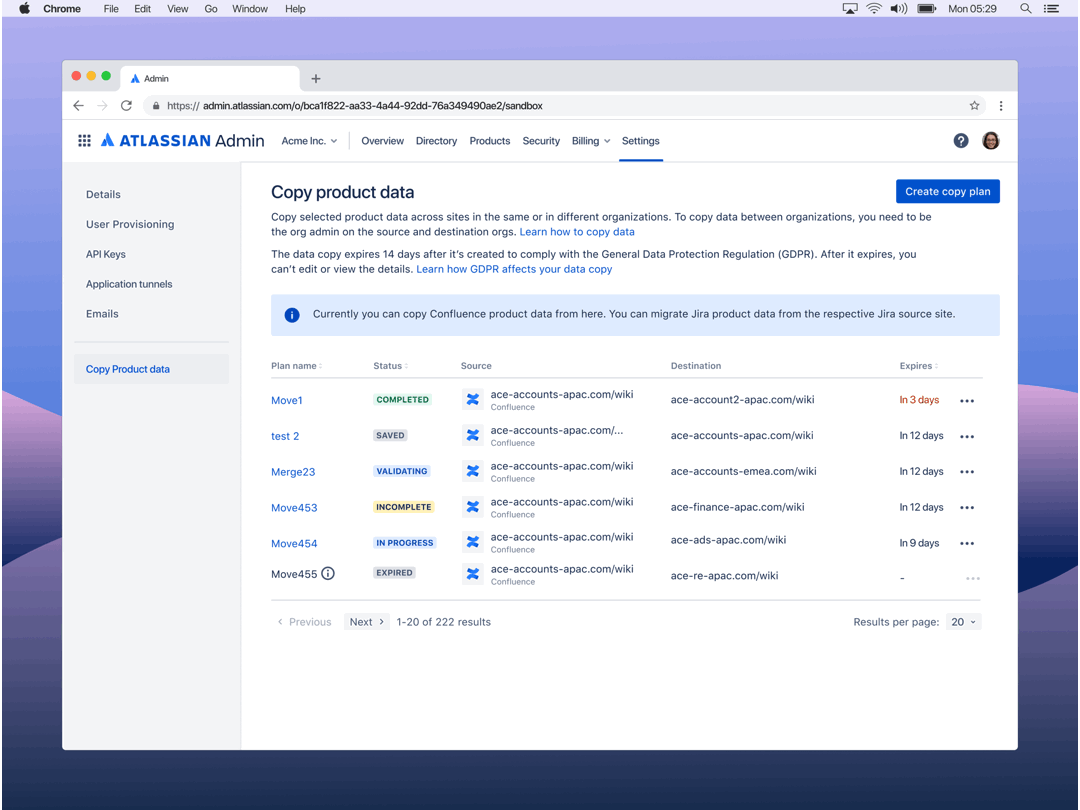Open actions menu for Merge23 row
Viewport: 1080px width, 810px height.
click(967, 472)
